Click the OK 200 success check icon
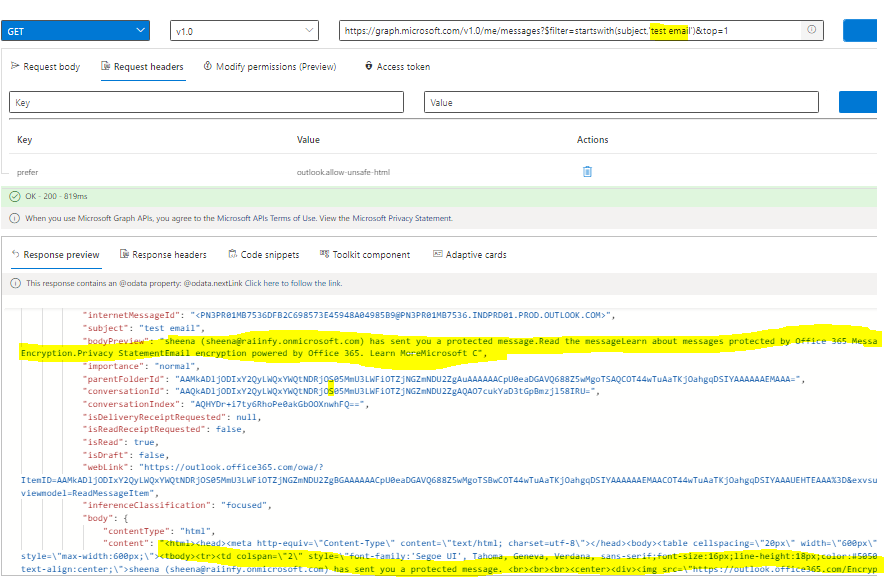Screen dimensions: 884x577 click(x=15, y=196)
